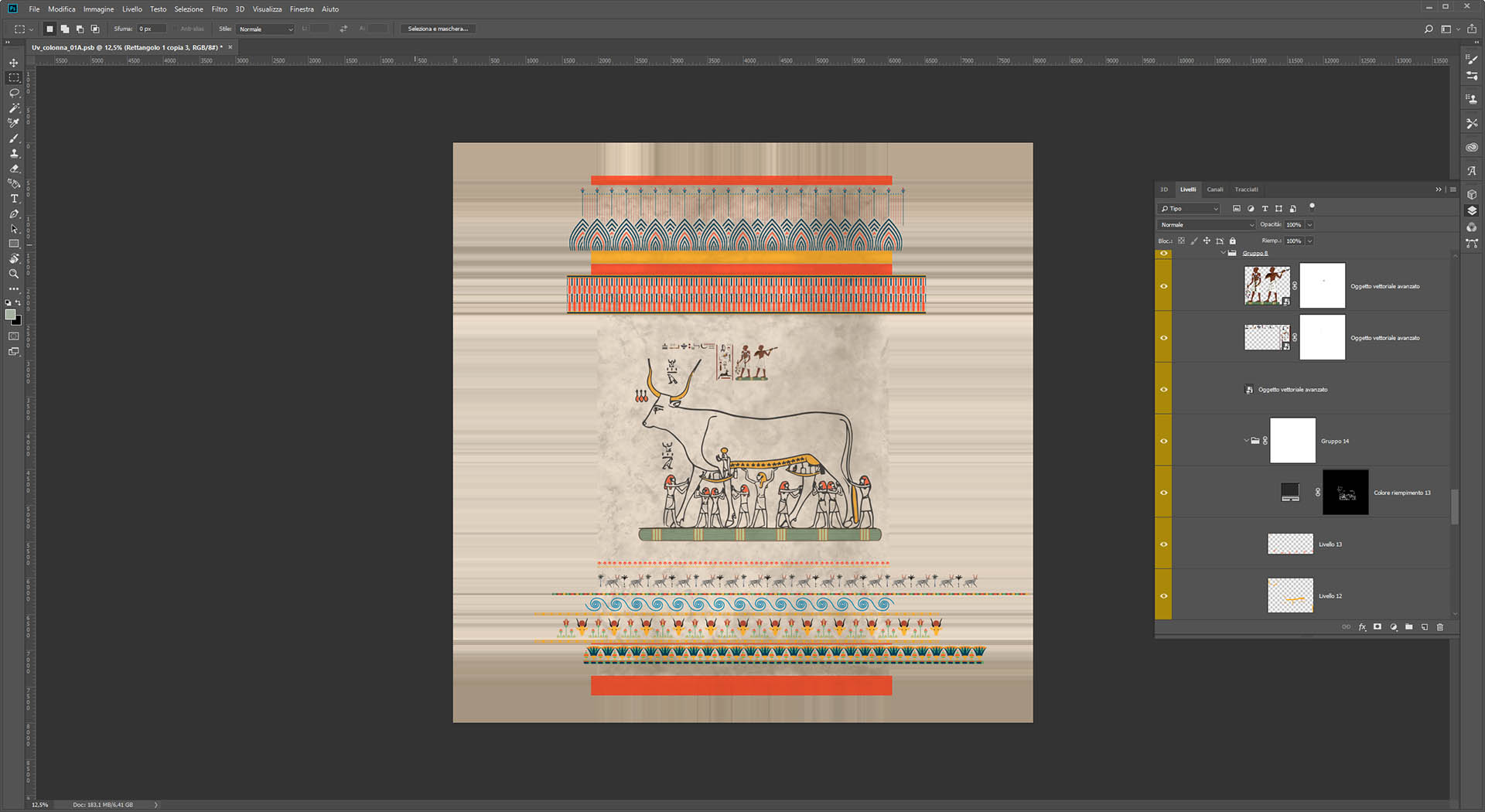Select the Lasso tool
This screenshot has width=1485, height=812.
(14, 93)
